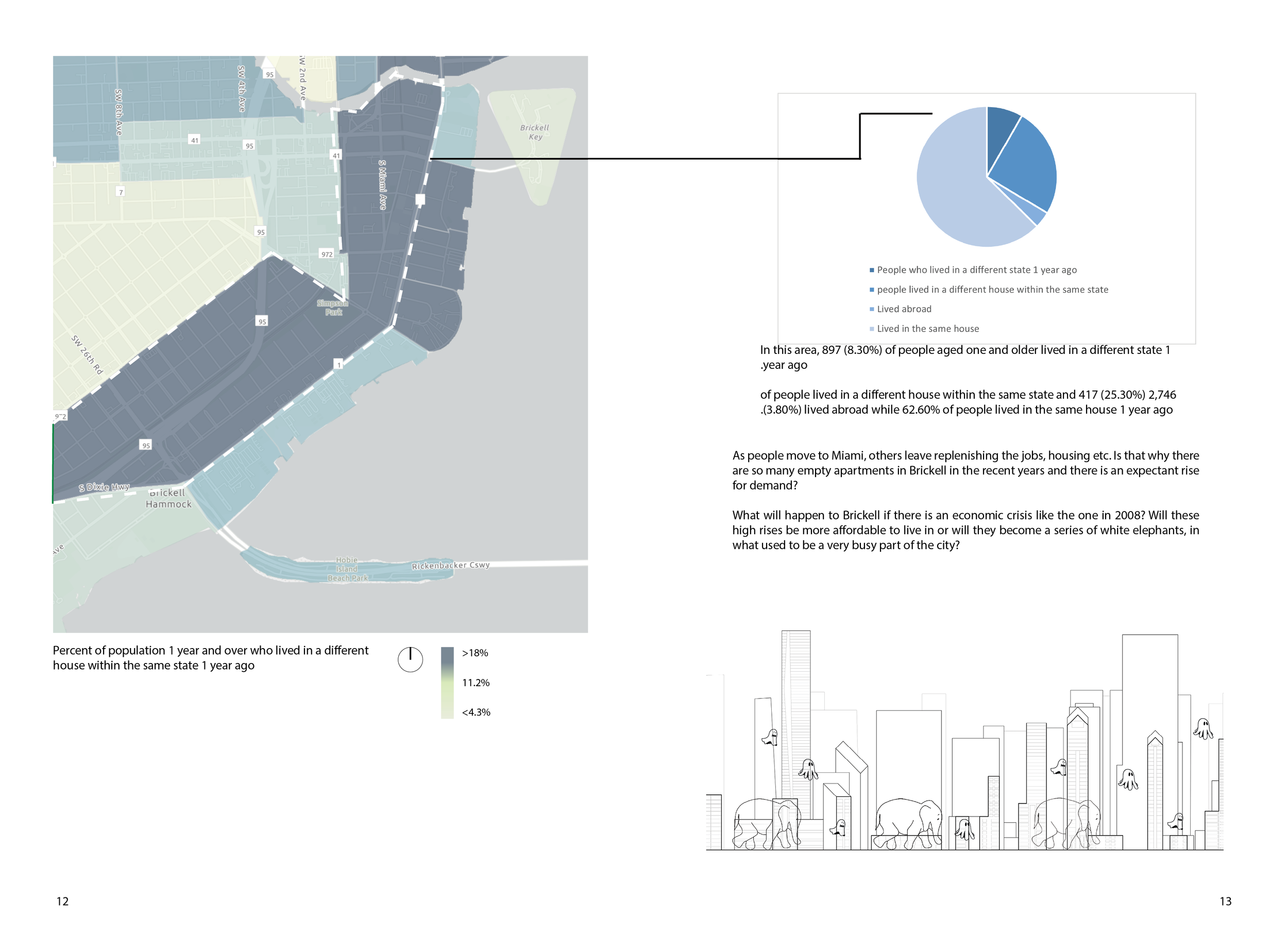Click the Rickenbacker Cswy label
The width and height of the screenshot is (1288, 952).
click(450, 565)
